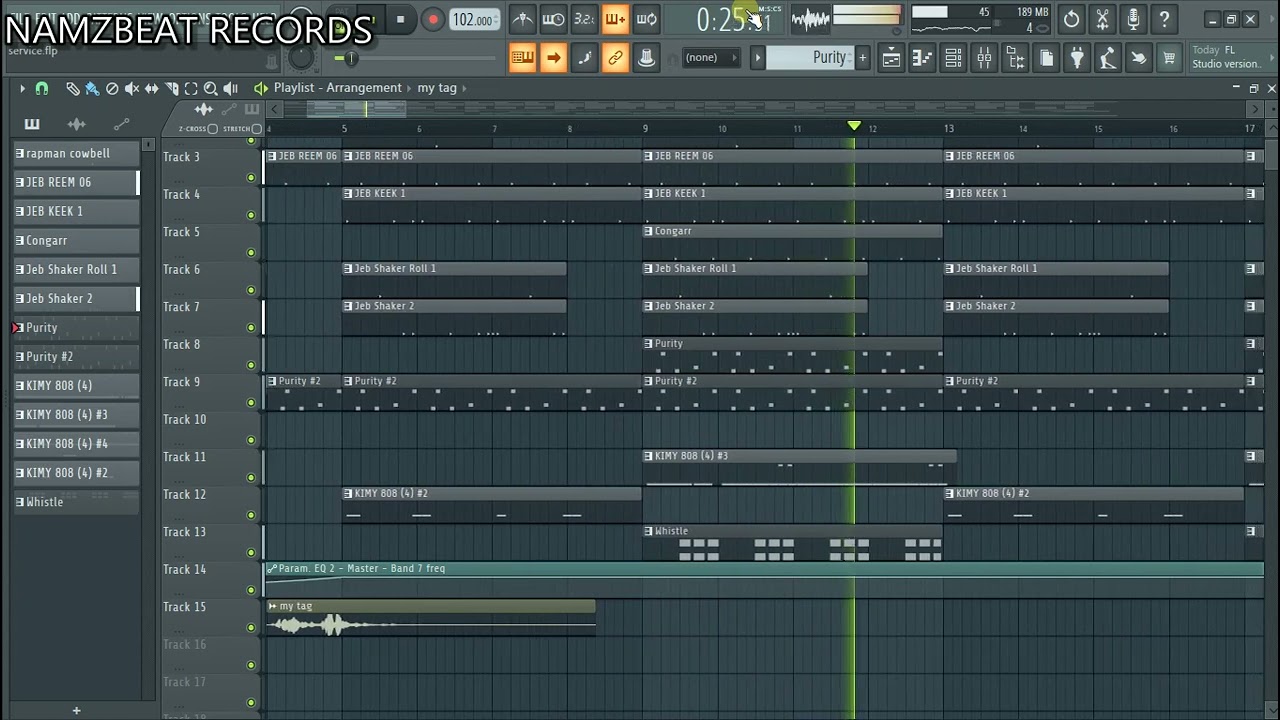Click the wait-for-input recording icon
This screenshot has width=1280, height=720.
pyautogui.click(x=553, y=19)
